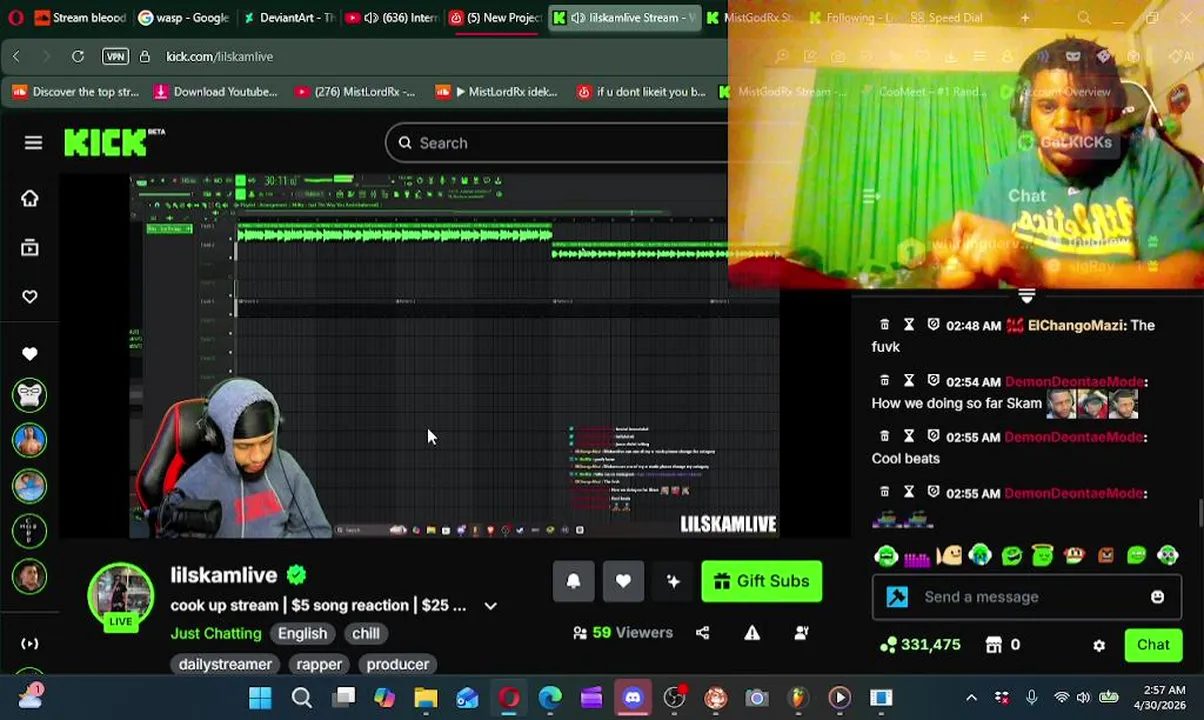This screenshot has height=720, width=1204.
Task: Click the filled white heart sidebar icon
Action: pos(29,354)
